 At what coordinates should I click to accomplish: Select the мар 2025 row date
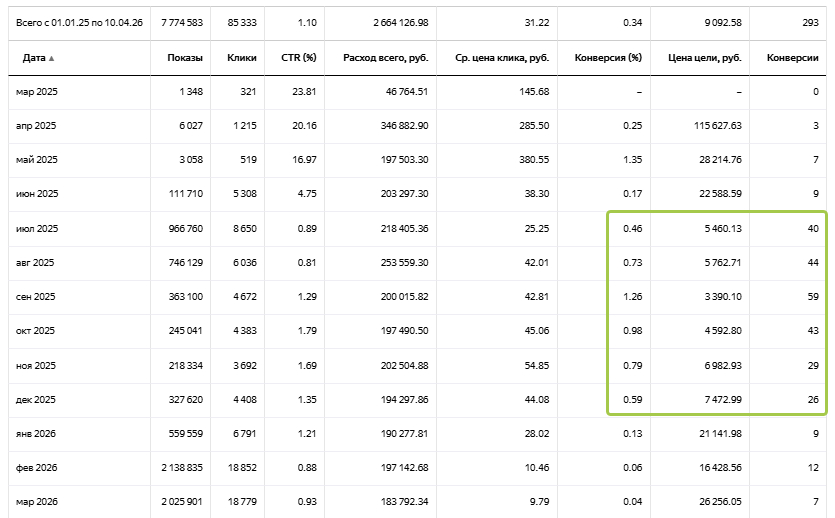(37, 92)
